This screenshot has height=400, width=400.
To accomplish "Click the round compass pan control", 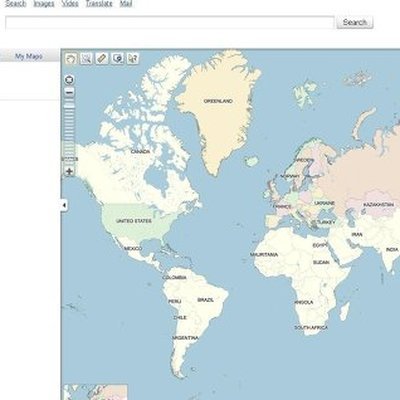I will click(69, 80).
